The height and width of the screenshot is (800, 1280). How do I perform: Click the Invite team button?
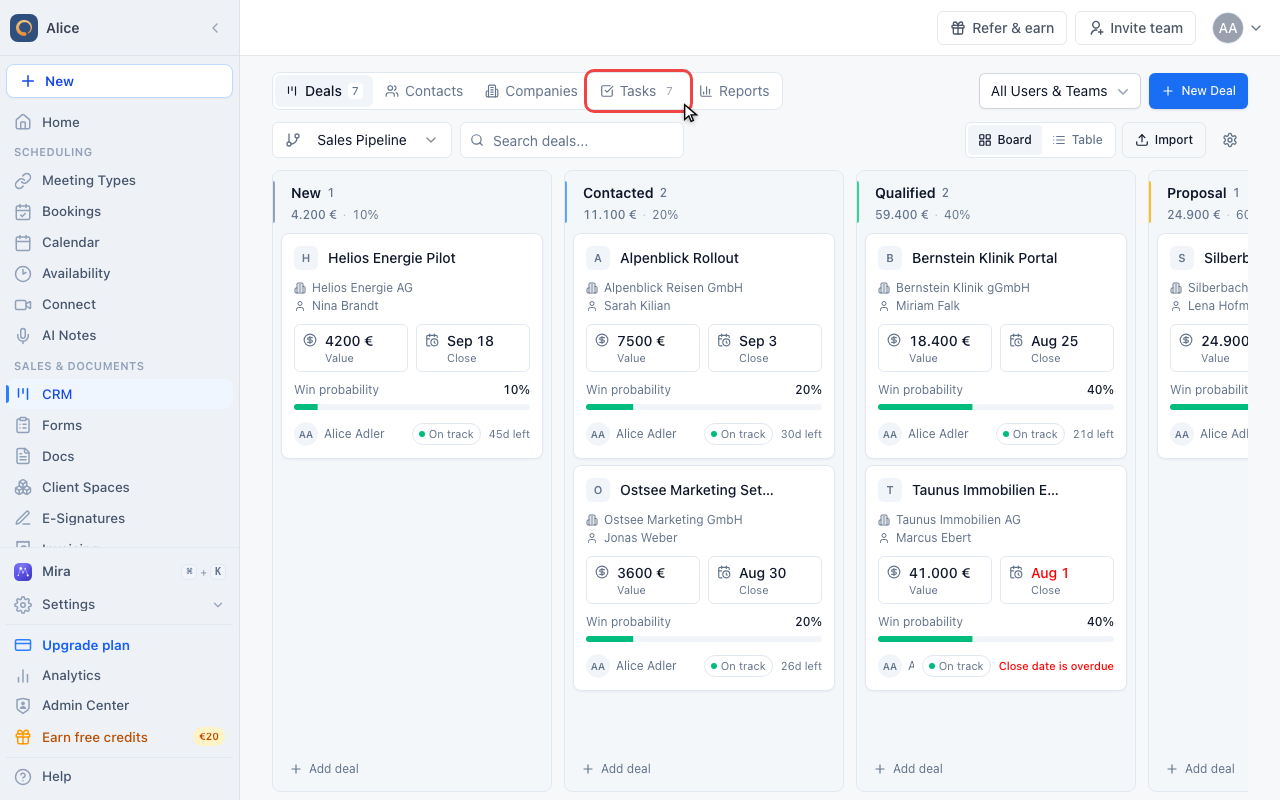click(x=1136, y=28)
